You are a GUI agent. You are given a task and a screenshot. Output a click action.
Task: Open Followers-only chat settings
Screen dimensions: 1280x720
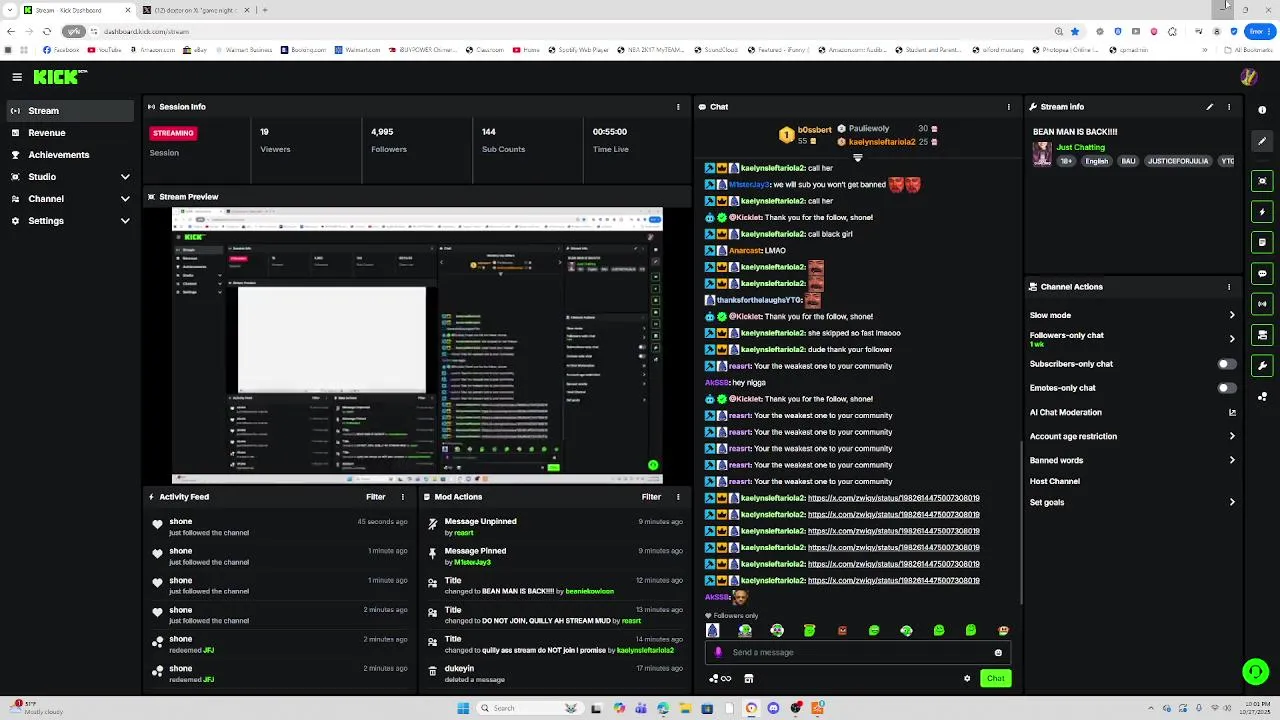(1133, 339)
